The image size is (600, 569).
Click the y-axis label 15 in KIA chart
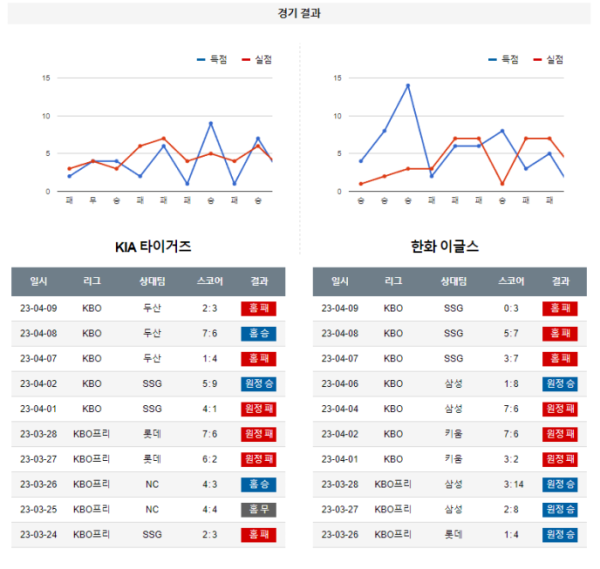click(x=46, y=78)
